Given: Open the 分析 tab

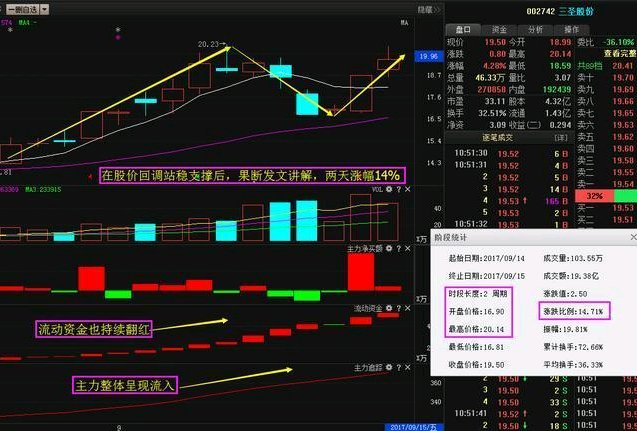Looking at the screenshot, I should [x=535, y=30].
